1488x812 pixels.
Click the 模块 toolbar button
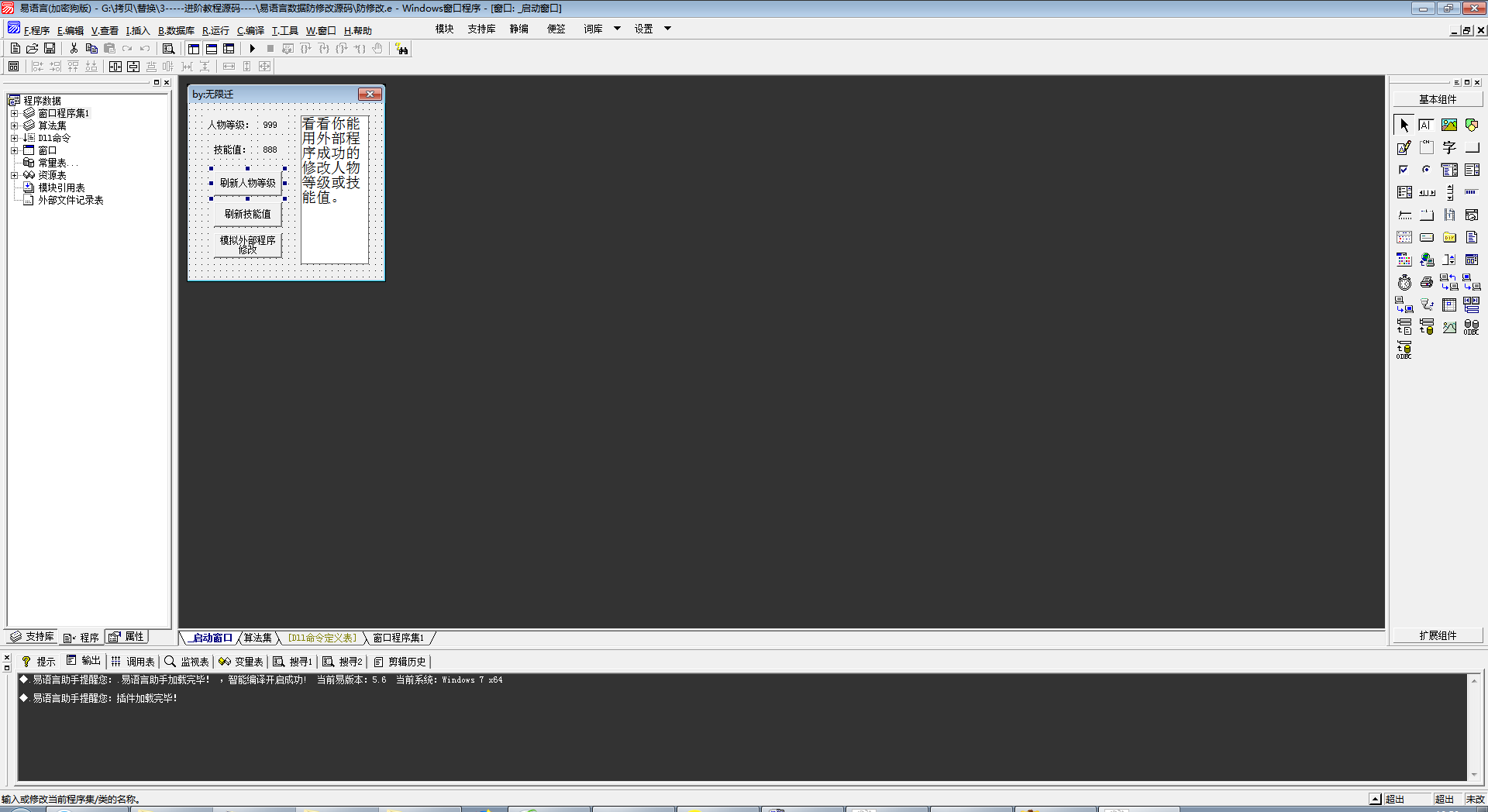point(444,29)
